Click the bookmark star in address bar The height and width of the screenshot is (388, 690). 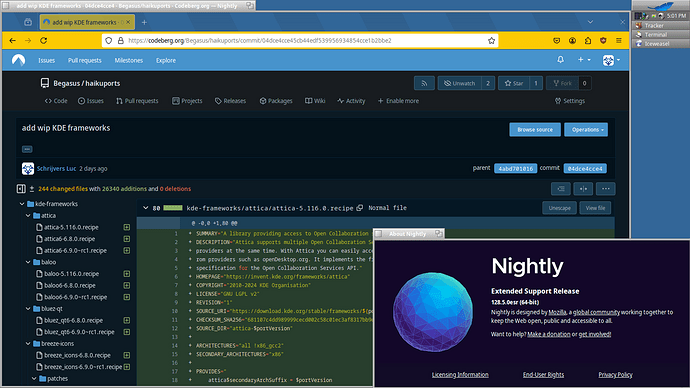tap(492, 40)
